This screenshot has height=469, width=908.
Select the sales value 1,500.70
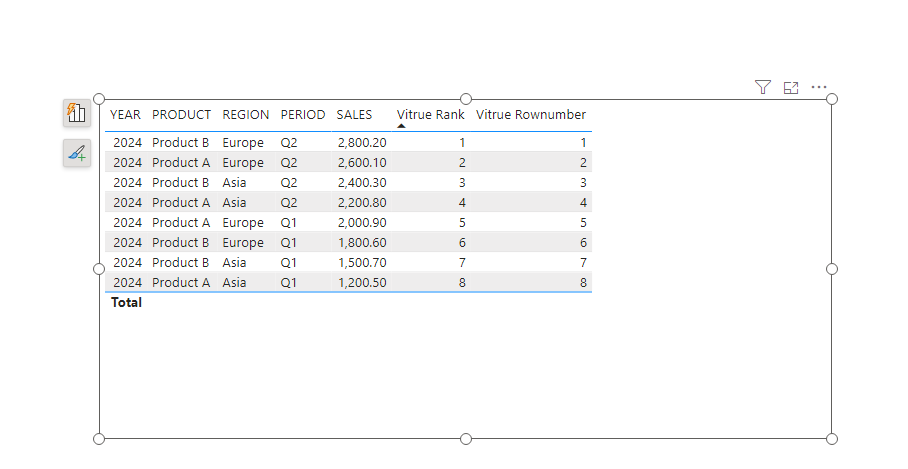(x=363, y=262)
